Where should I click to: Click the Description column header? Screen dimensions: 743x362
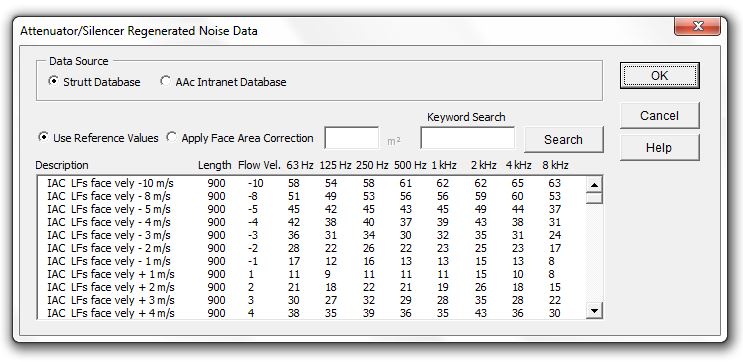[62, 165]
